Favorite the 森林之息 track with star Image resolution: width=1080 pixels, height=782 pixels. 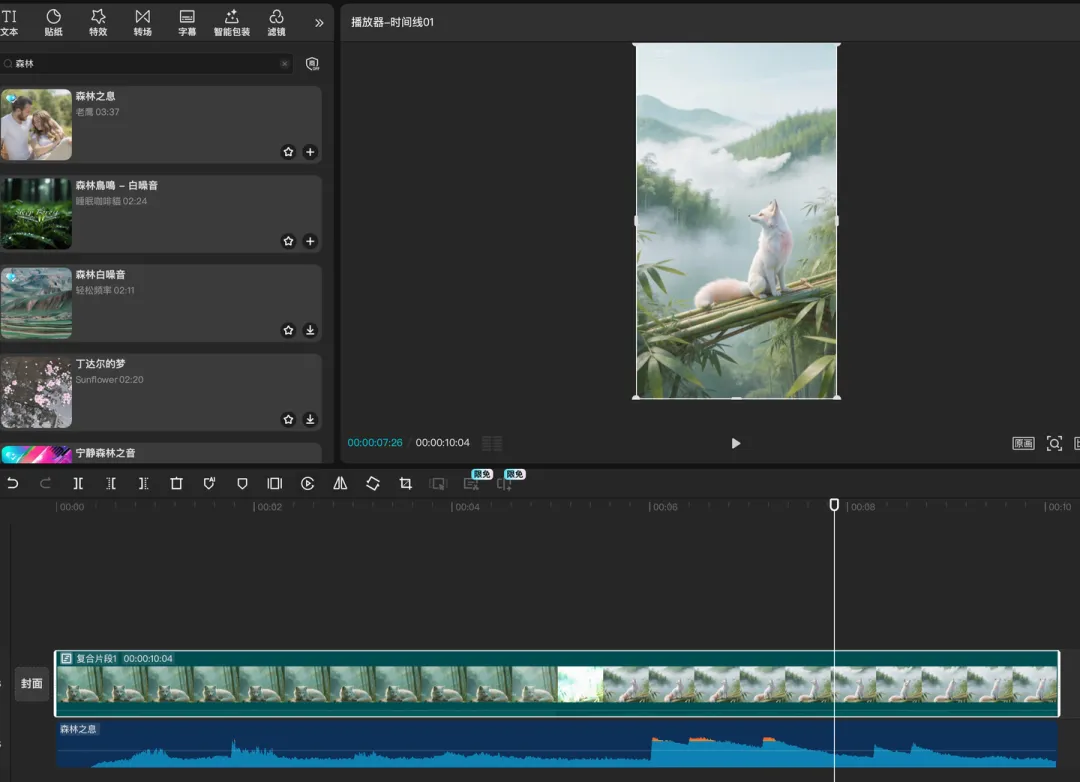tap(289, 152)
